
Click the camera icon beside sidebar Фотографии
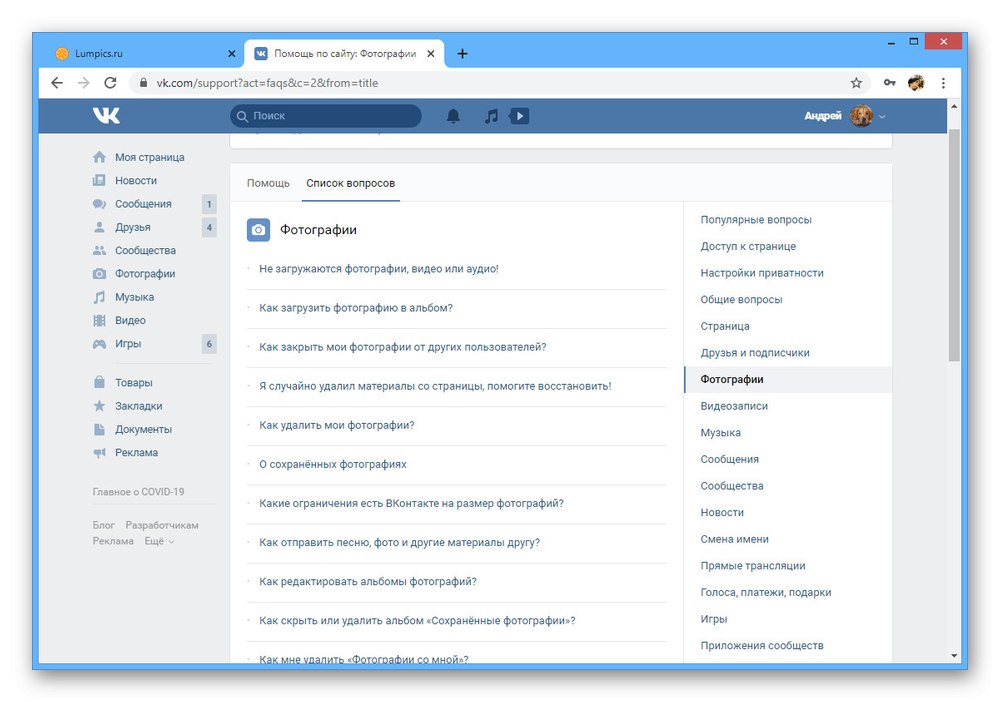click(x=99, y=274)
